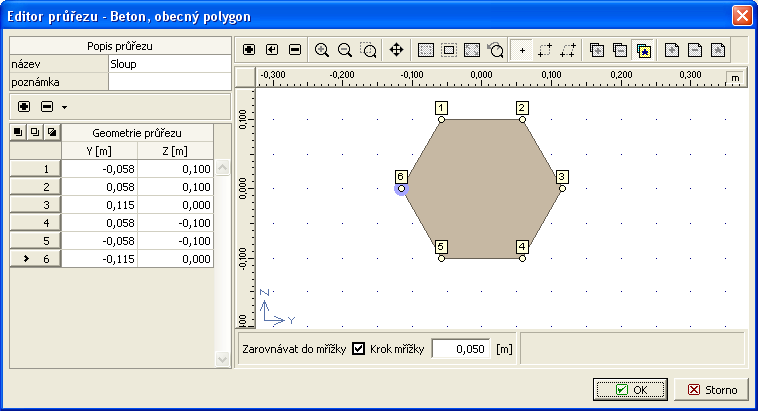Click the page star icon in toolbar
758x411 pixels.
coord(718,50)
